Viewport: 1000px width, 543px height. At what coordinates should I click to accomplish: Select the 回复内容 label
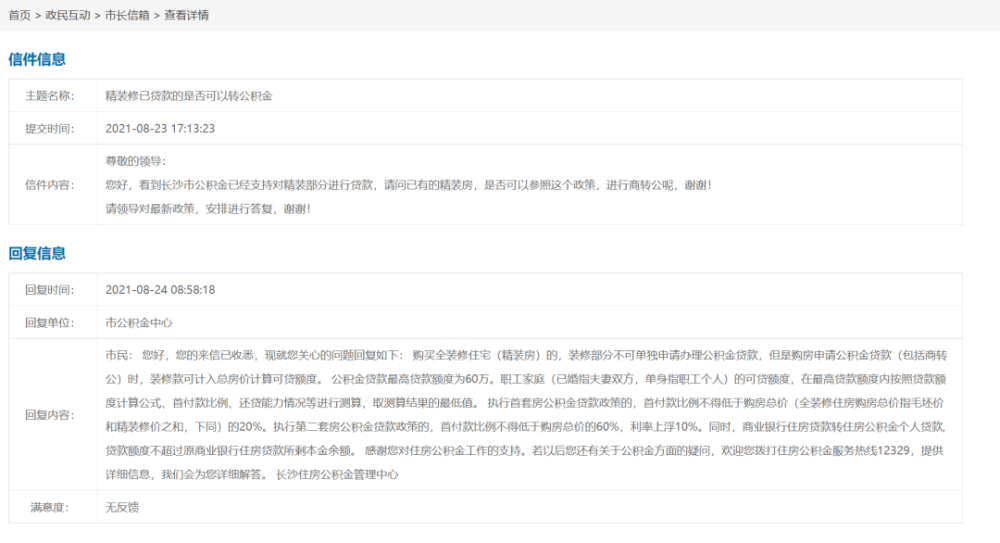point(49,415)
